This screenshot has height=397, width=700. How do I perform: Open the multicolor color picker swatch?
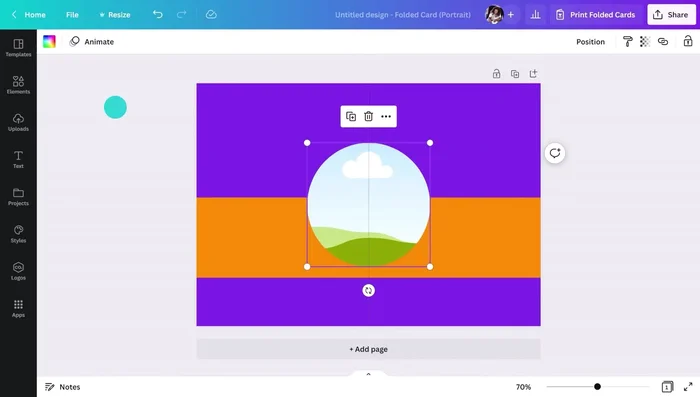49,42
